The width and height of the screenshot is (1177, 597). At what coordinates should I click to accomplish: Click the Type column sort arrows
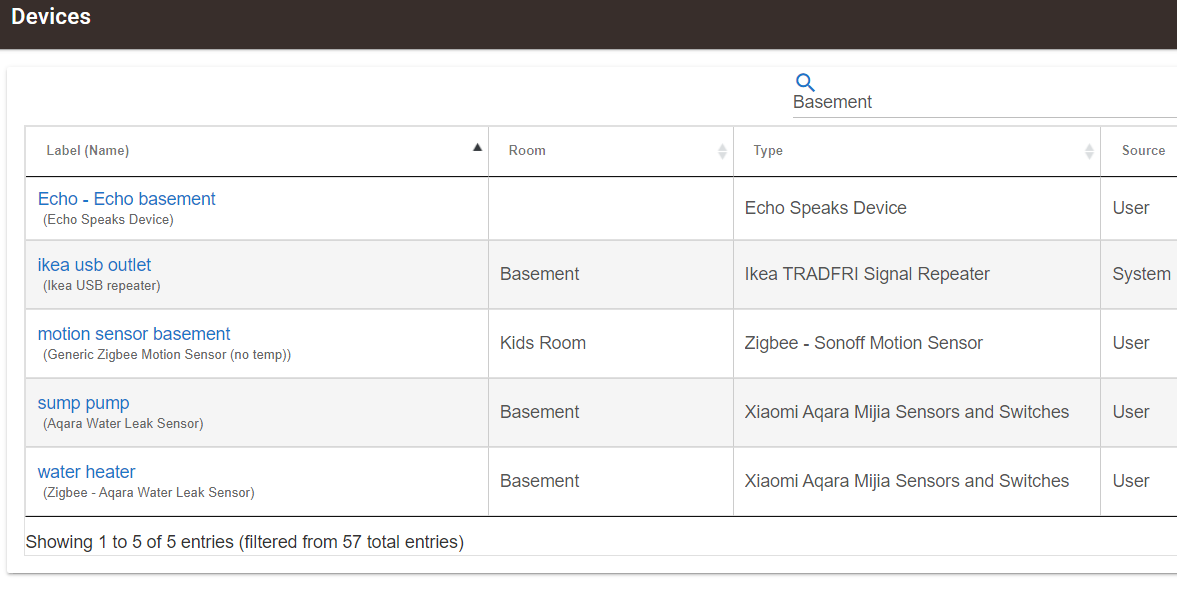[1089, 151]
